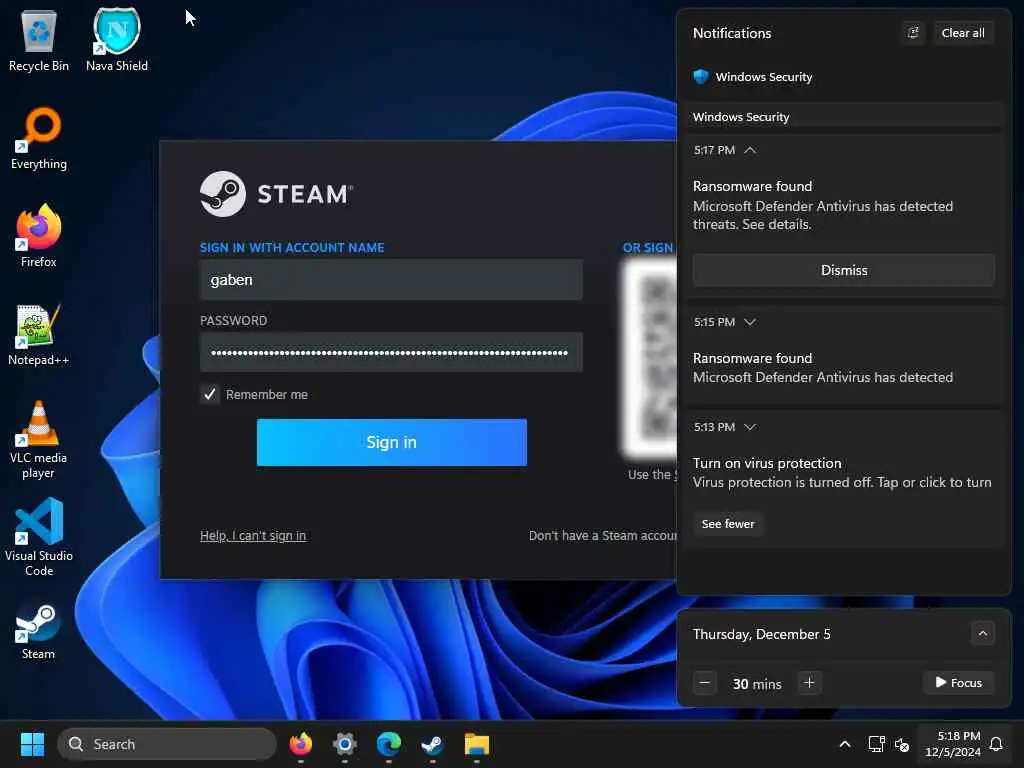Collapse the 5:17 PM Ransomware notification
The height and width of the screenshot is (768, 1024).
(750, 150)
